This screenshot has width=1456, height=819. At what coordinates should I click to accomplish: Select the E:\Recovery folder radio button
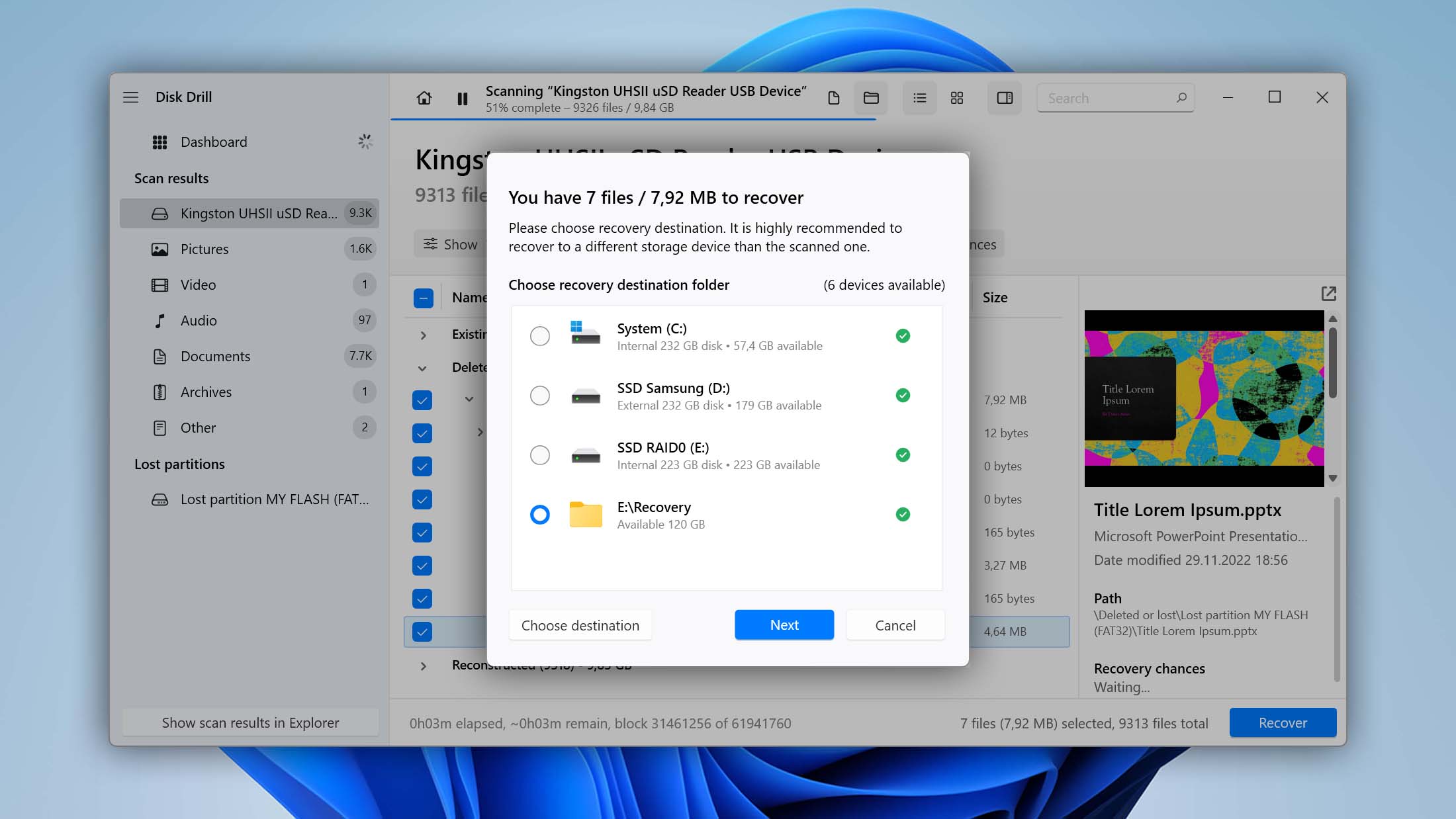[540, 515]
